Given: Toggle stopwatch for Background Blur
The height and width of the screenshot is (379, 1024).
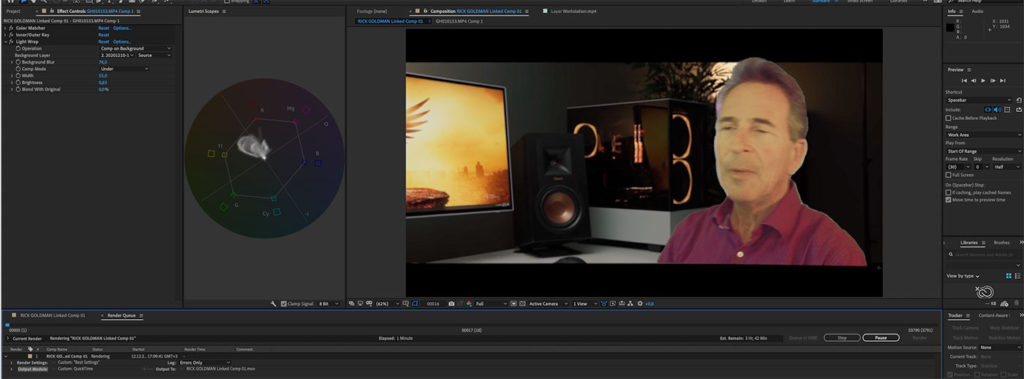Looking at the screenshot, I should pos(18,62).
